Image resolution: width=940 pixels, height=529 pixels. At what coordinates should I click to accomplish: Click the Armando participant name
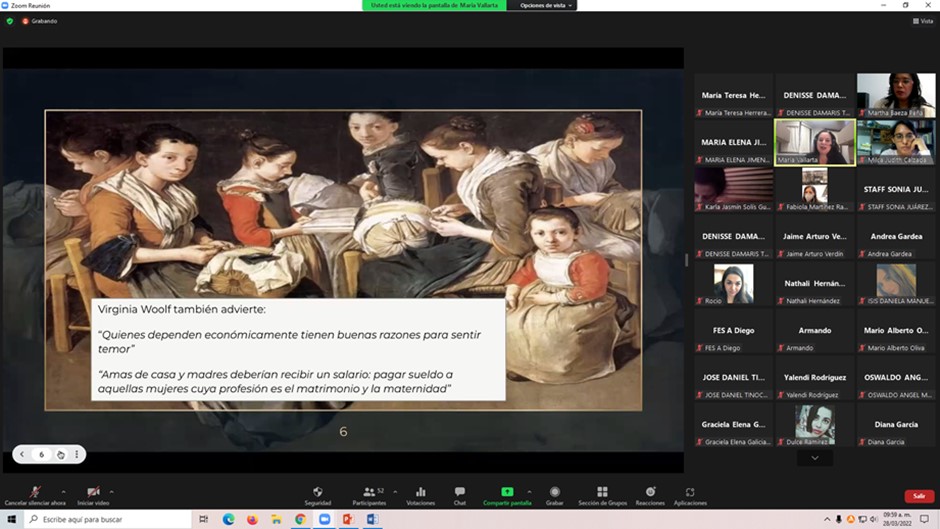tap(815, 330)
